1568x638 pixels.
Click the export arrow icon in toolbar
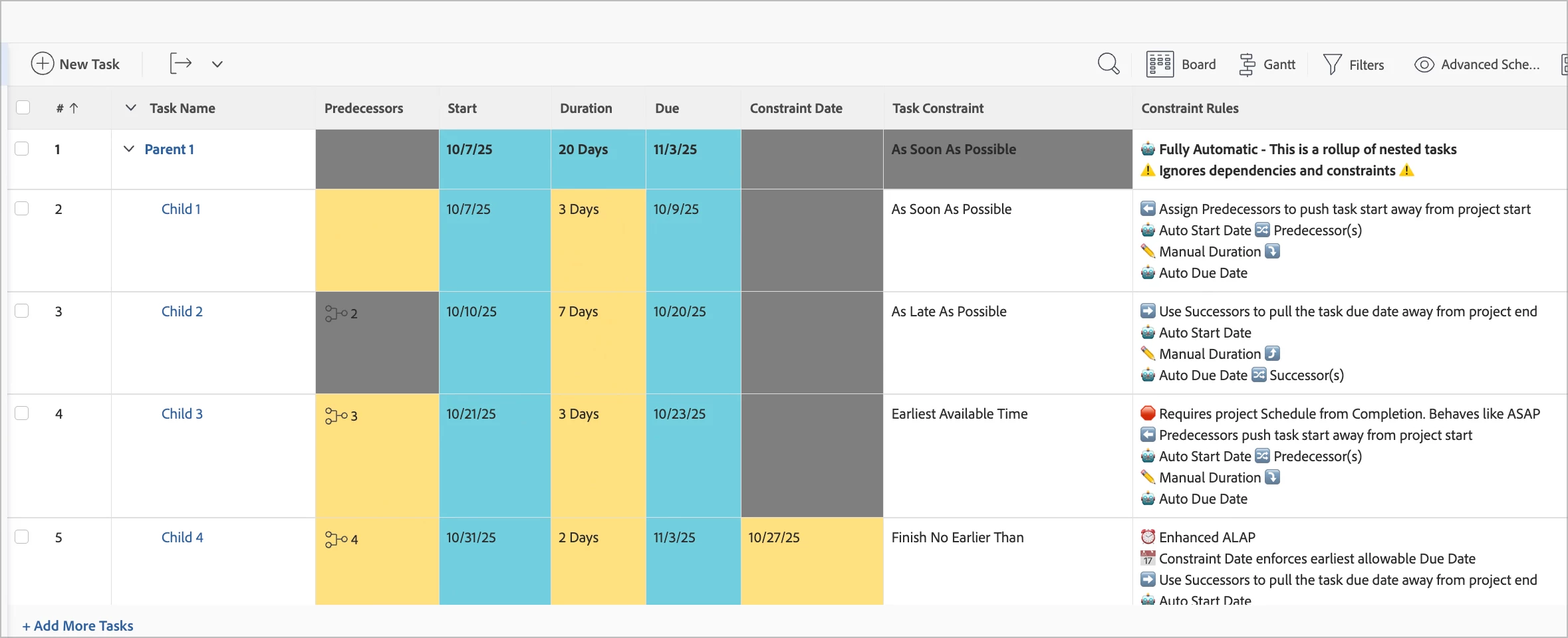pos(180,64)
